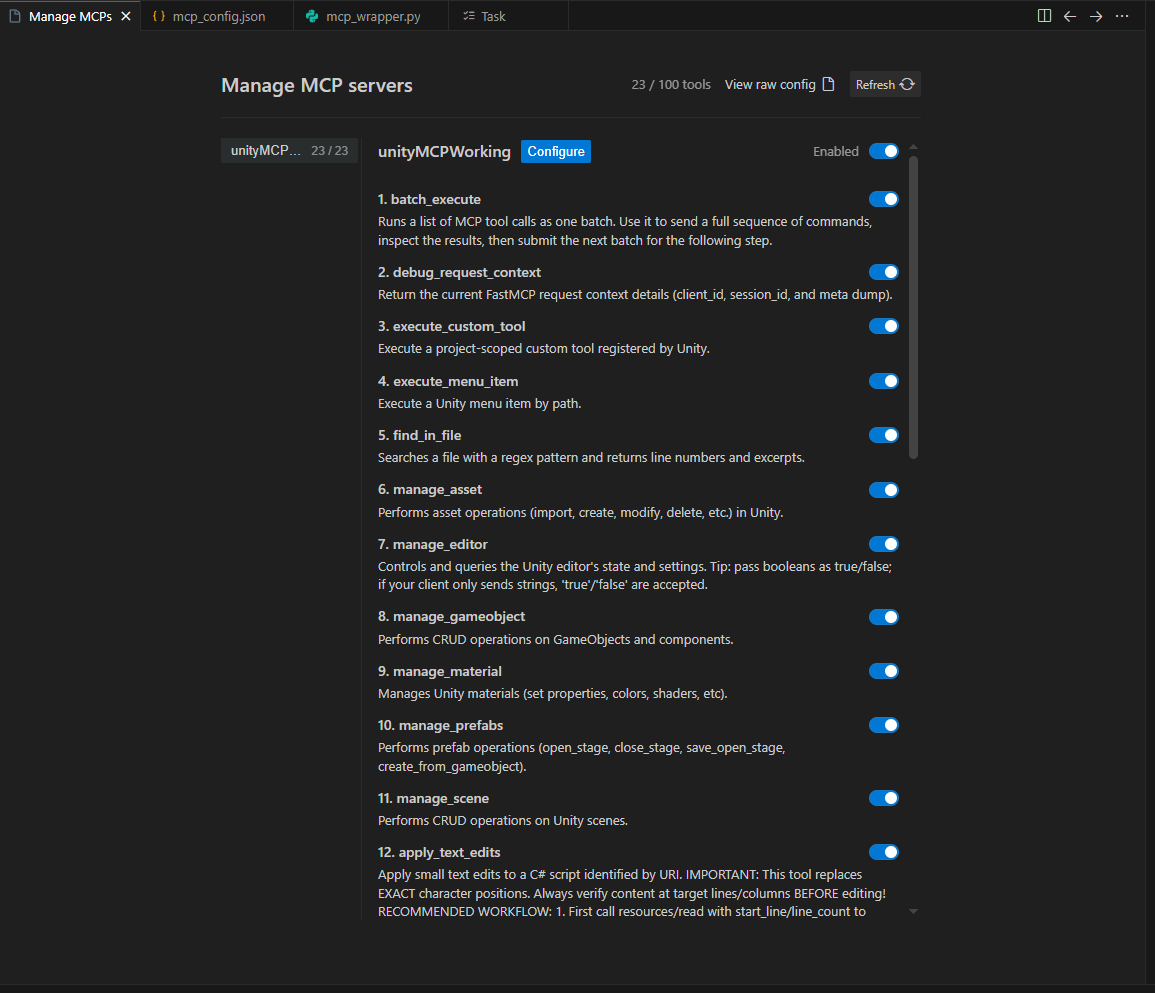Toggle the execute_menu_item tool
The height and width of the screenshot is (993, 1155).
883,381
